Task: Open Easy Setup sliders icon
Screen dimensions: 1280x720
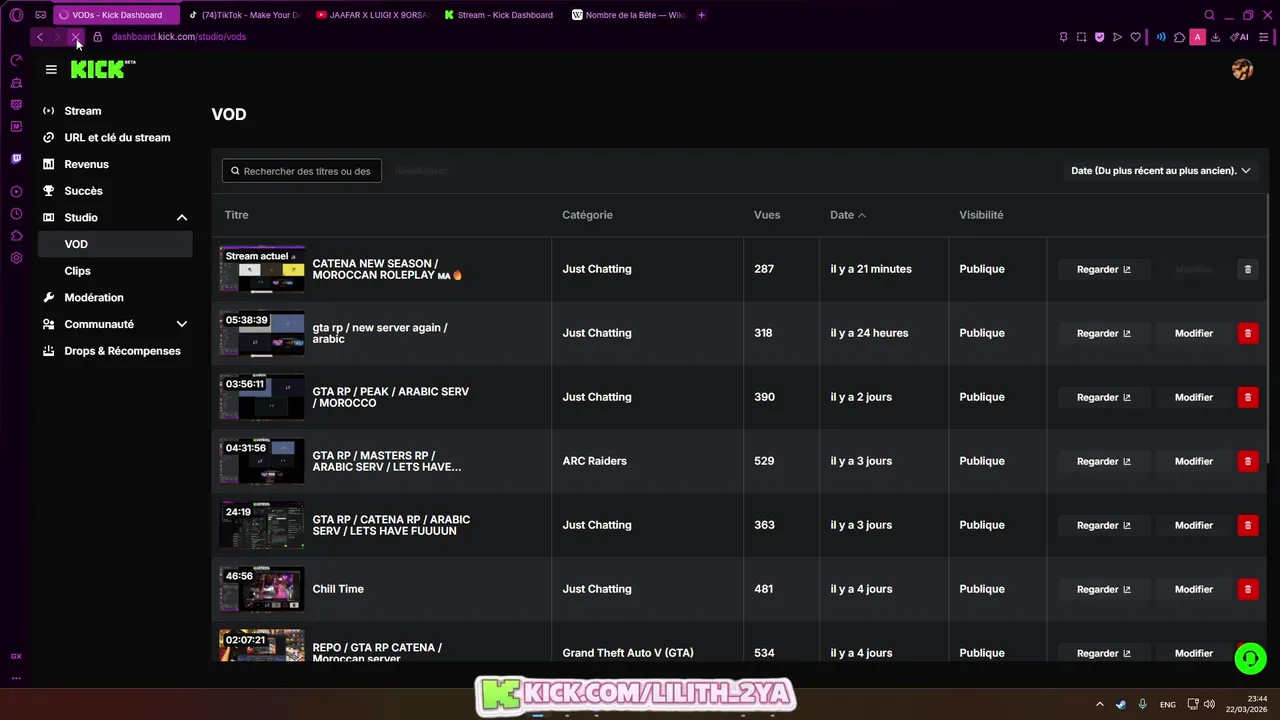Action: (x=1264, y=37)
